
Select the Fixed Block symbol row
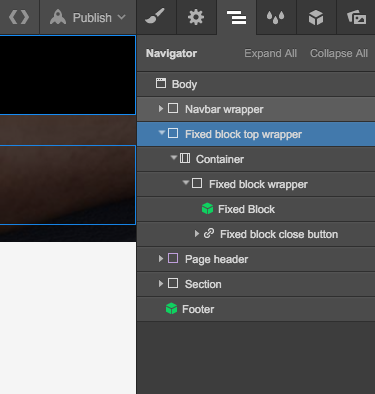click(x=256, y=209)
